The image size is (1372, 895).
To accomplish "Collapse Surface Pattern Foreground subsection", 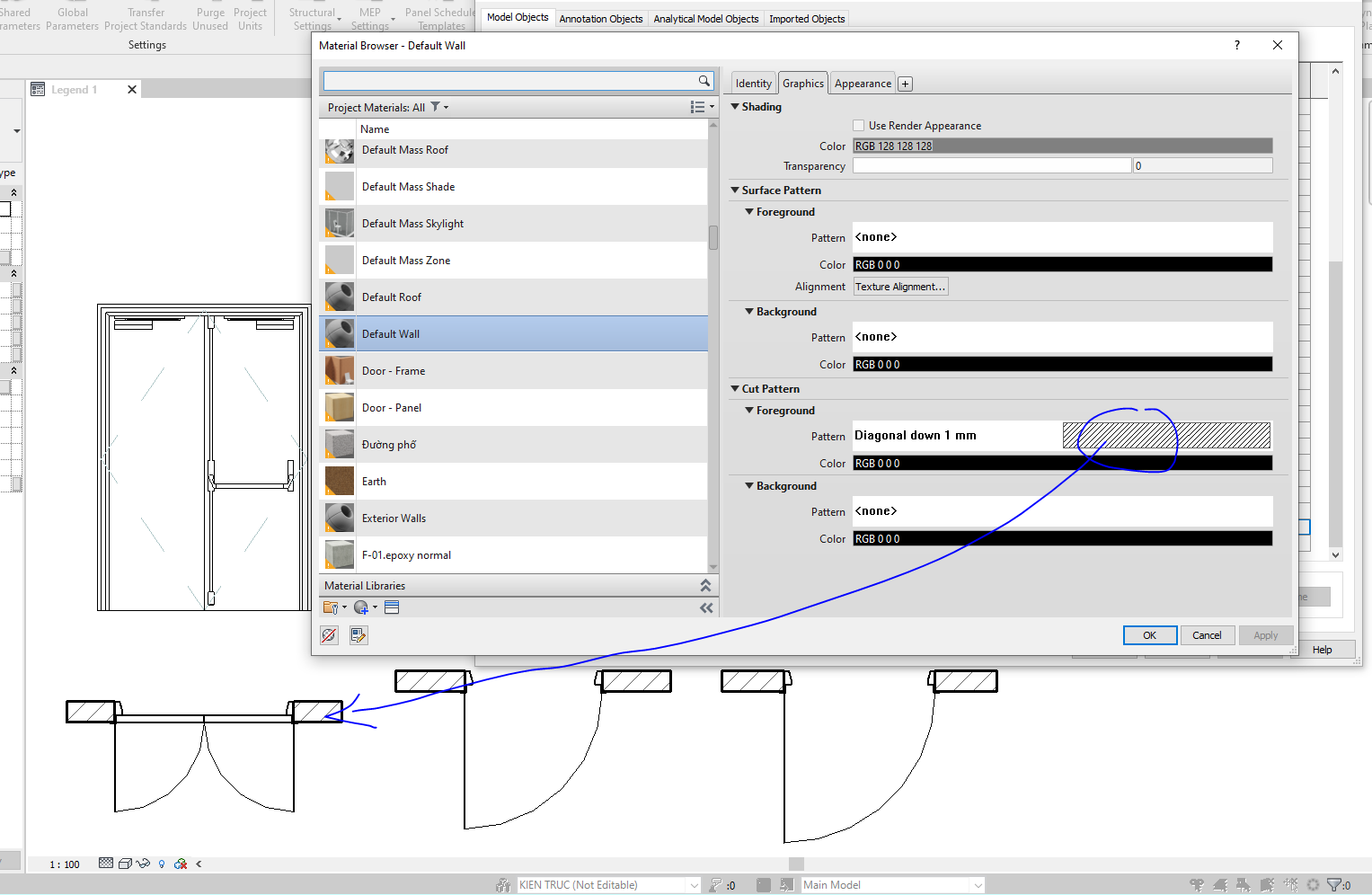I will coord(749,211).
